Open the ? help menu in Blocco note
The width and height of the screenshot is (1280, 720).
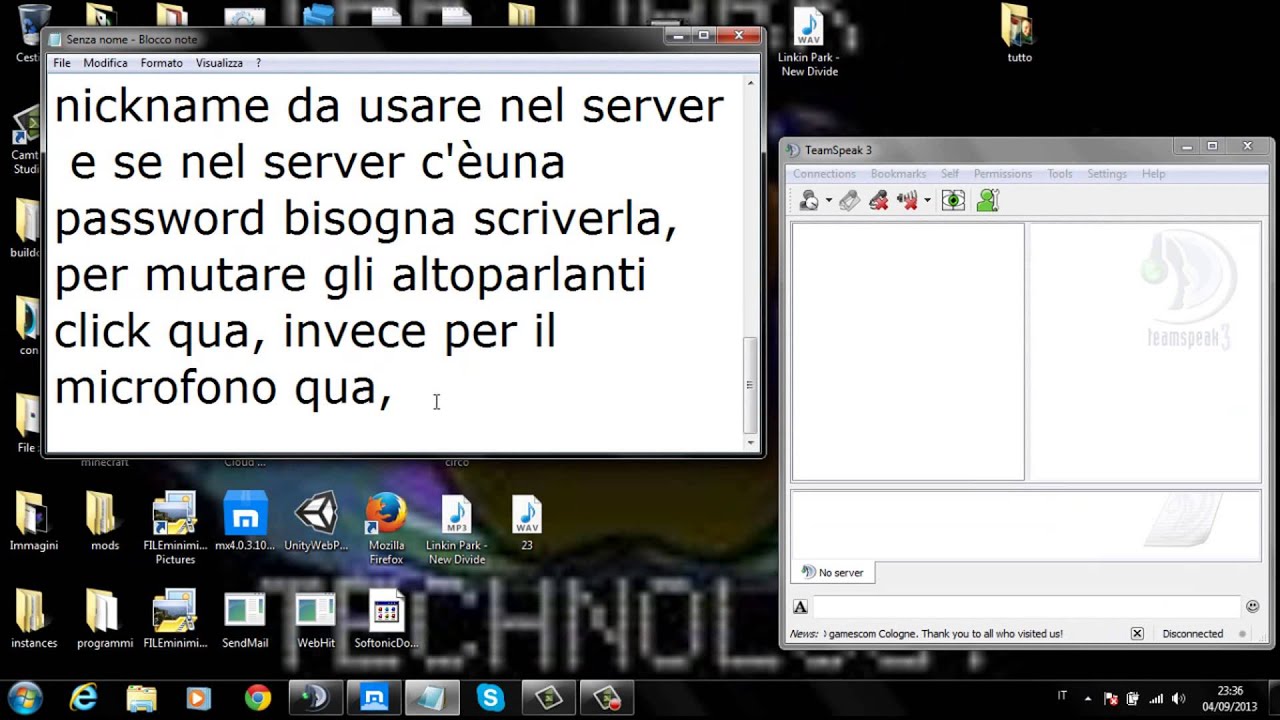click(x=258, y=63)
